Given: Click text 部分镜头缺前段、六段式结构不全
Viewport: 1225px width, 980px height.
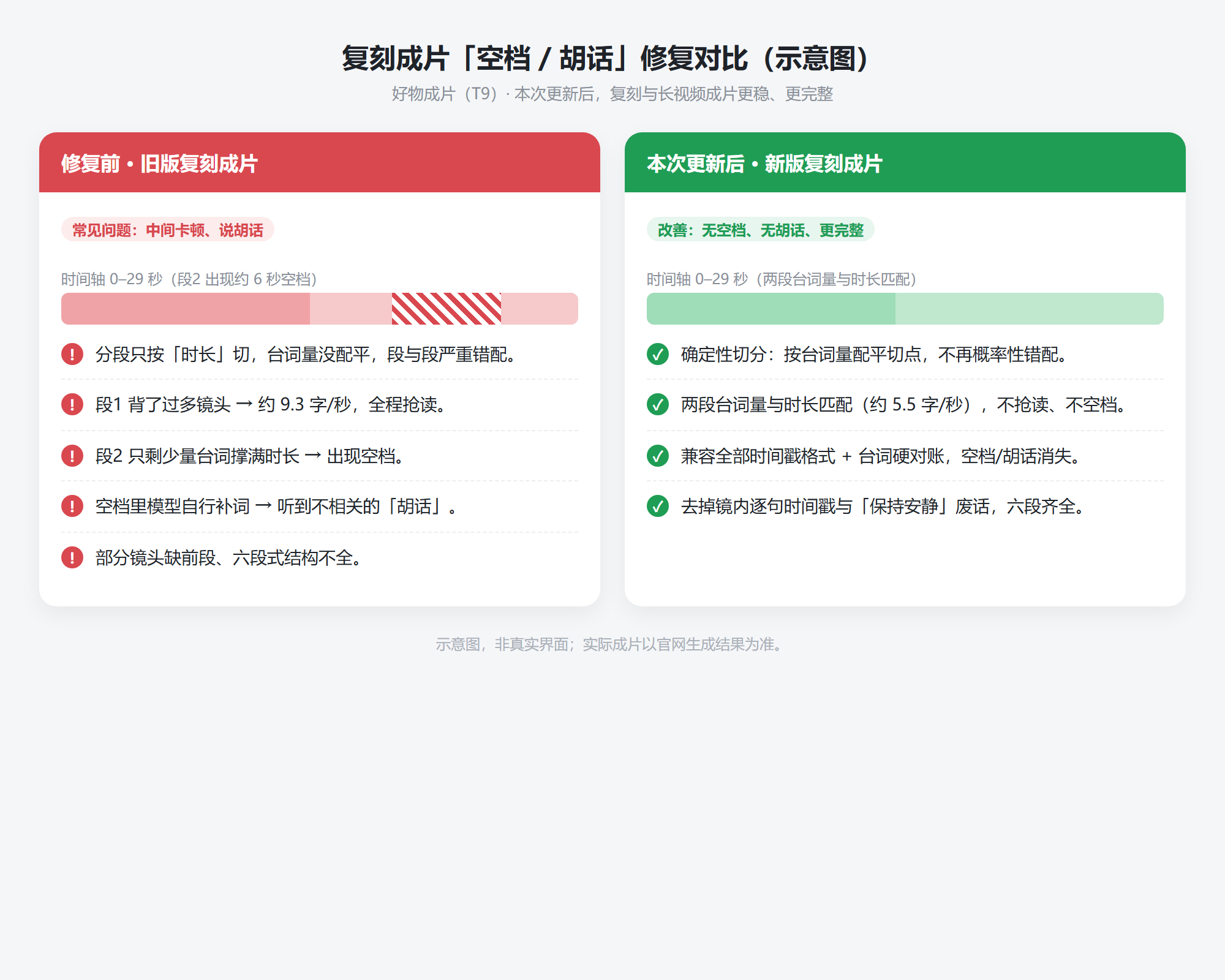Looking at the screenshot, I should point(228,558).
